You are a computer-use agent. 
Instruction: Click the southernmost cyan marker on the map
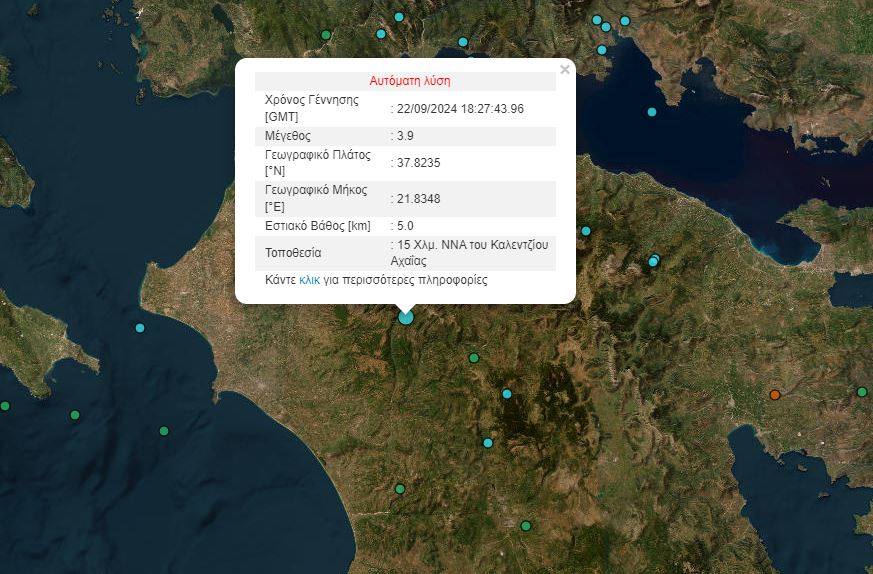point(488,443)
